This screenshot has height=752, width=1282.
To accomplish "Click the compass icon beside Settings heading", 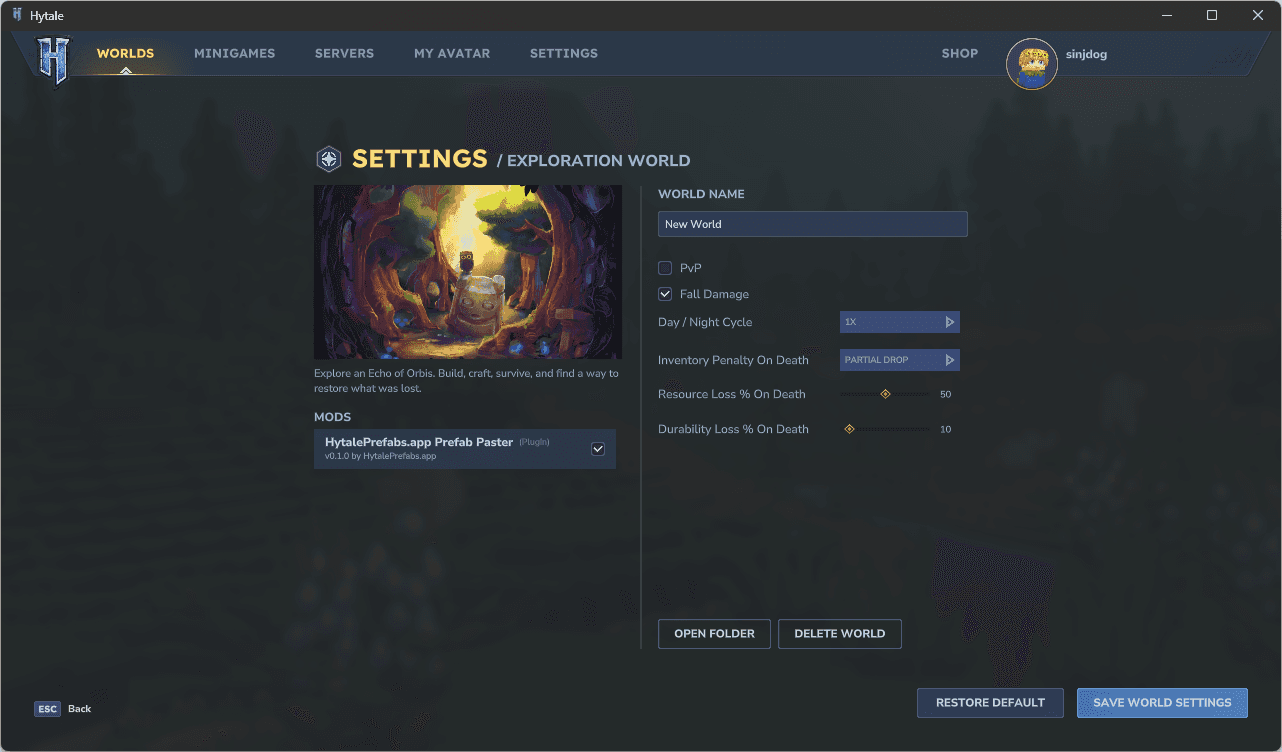I will 328,159.
